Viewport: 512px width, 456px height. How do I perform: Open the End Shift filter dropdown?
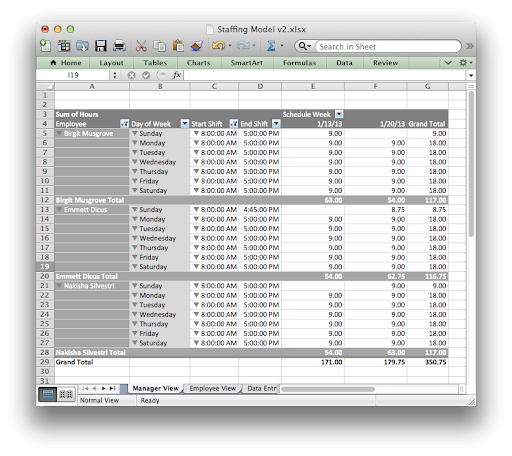point(276,124)
